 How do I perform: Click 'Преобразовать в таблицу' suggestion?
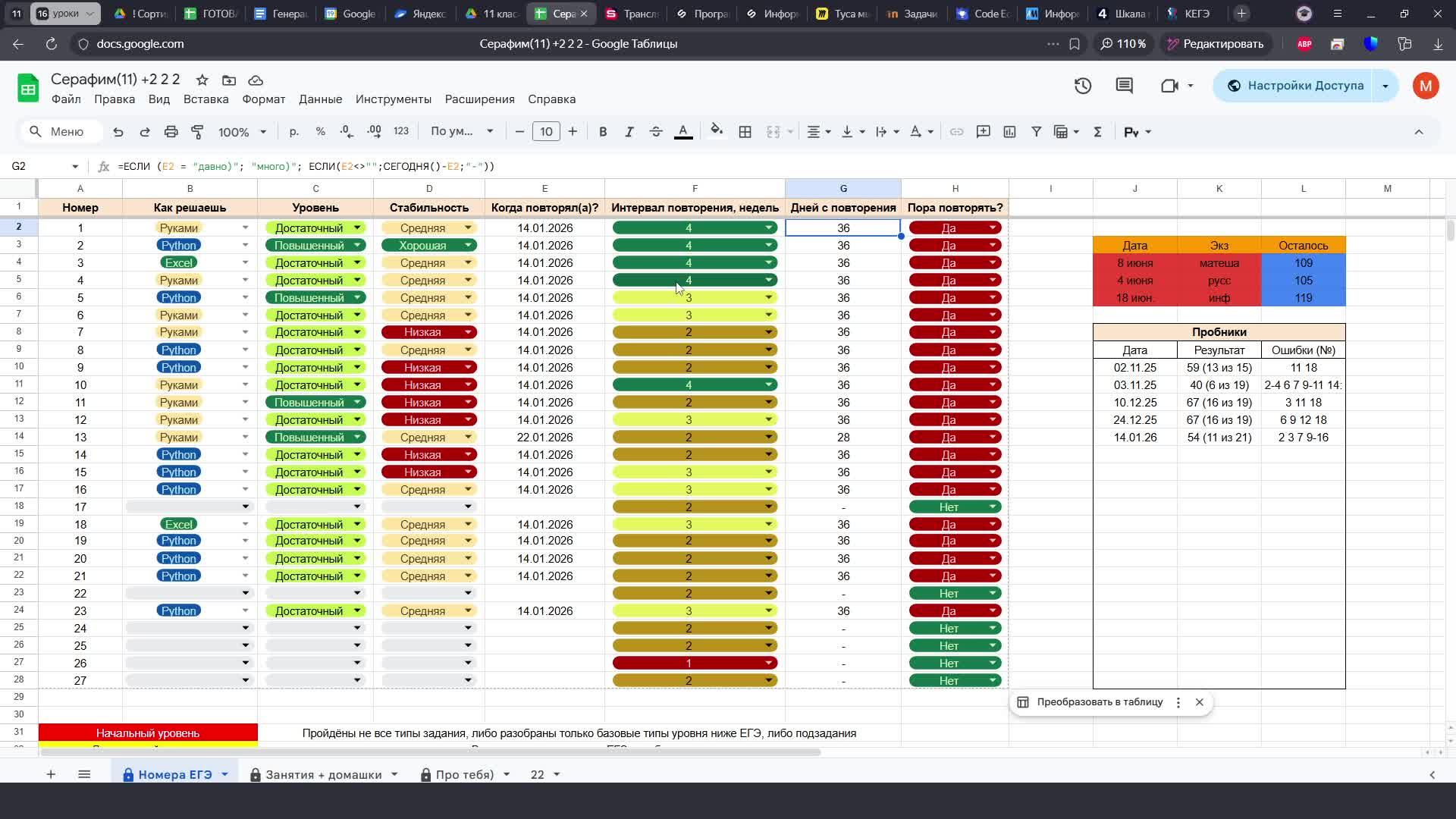[1099, 702]
